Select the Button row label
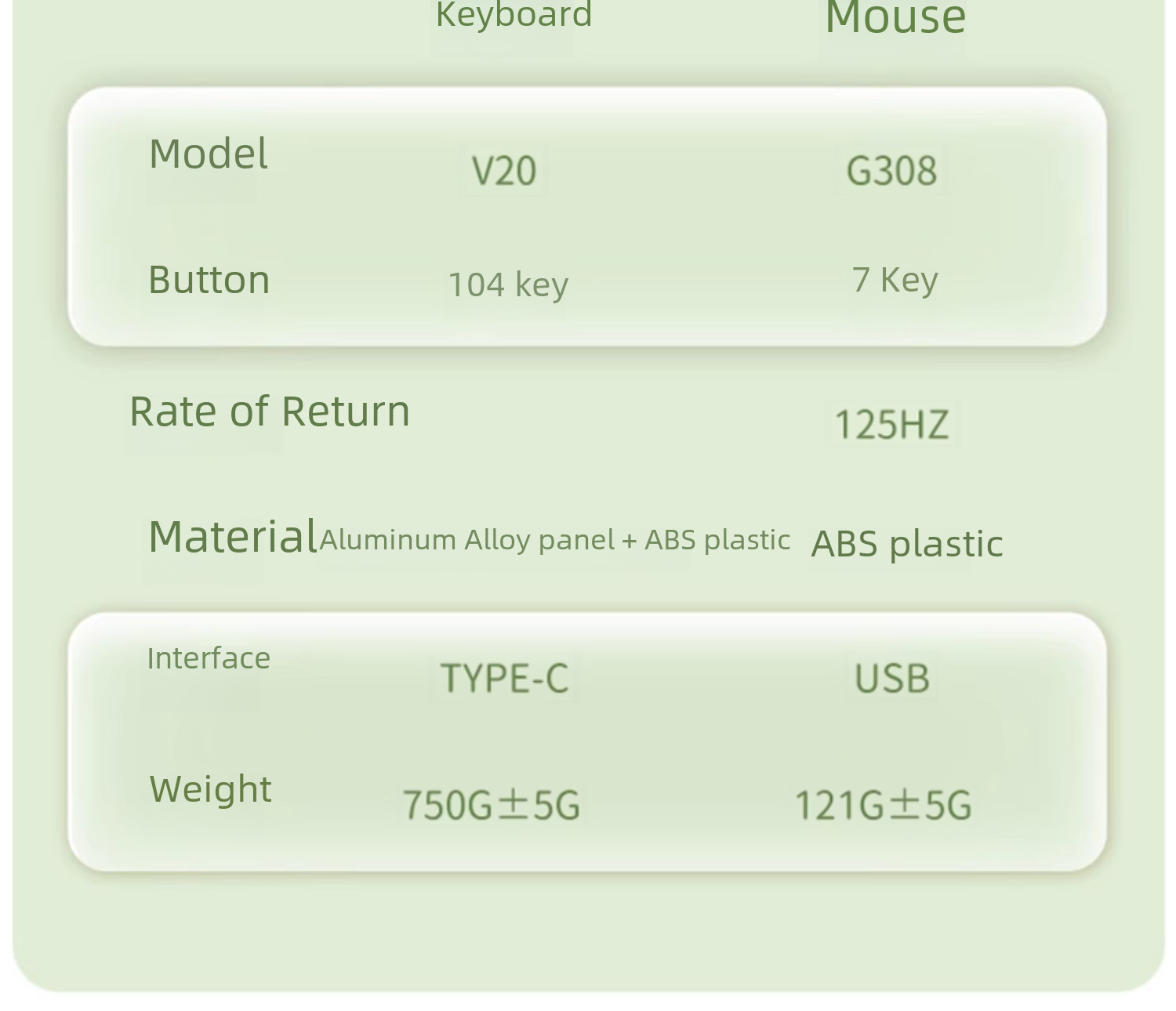Viewport: 1176px width, 1011px height. click(209, 280)
